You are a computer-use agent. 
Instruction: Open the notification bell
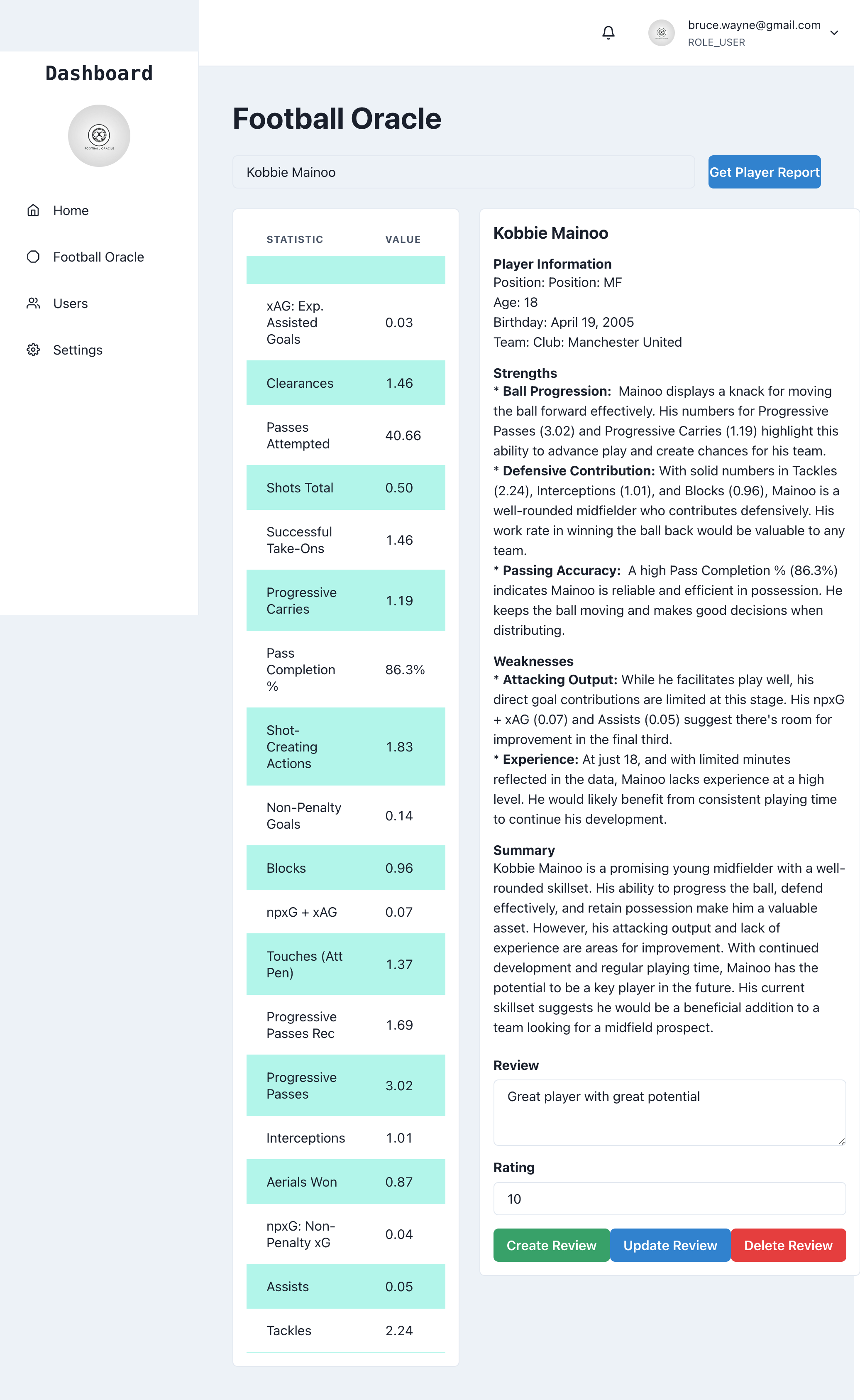(x=608, y=33)
